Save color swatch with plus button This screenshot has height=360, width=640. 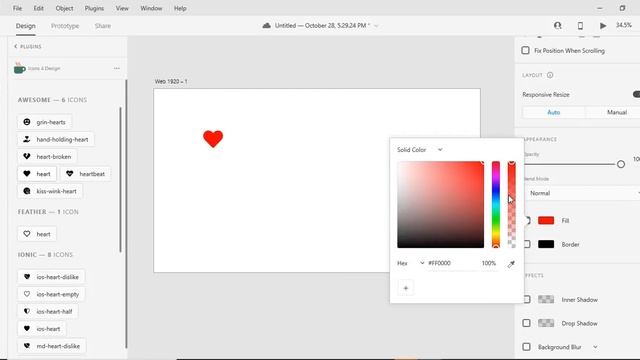tap(405, 288)
